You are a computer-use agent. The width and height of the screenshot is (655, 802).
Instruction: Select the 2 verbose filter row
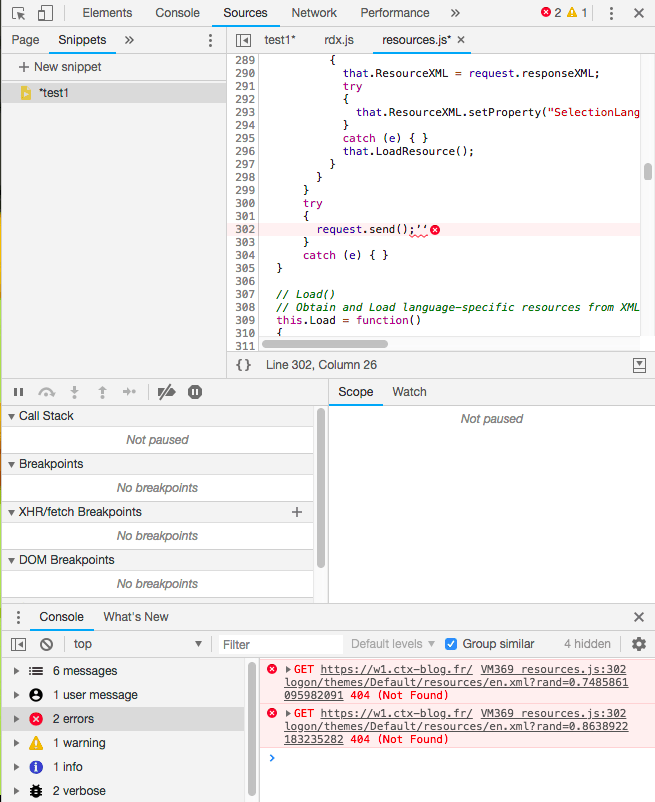[123, 791]
